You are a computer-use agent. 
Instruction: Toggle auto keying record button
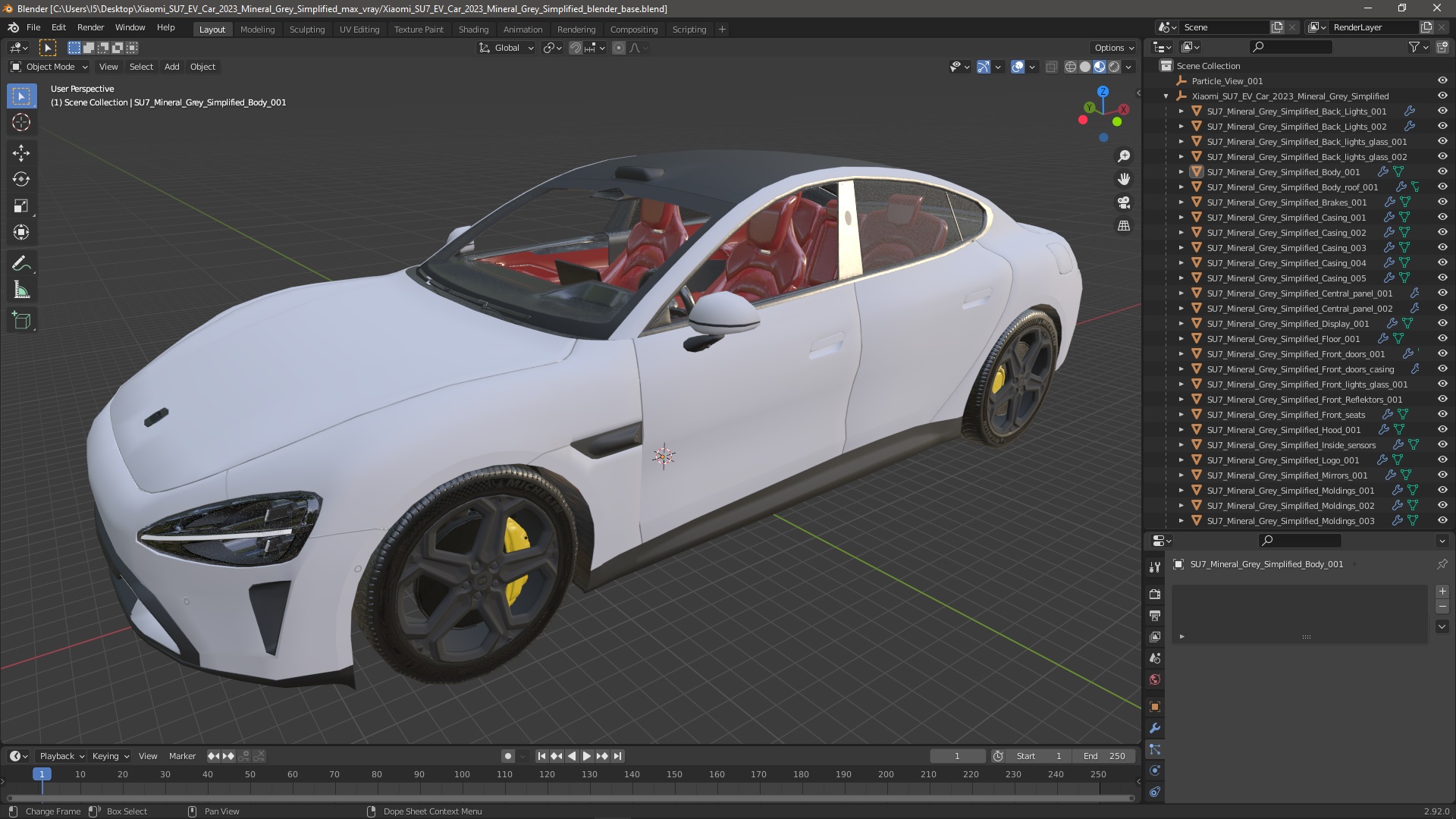(507, 756)
